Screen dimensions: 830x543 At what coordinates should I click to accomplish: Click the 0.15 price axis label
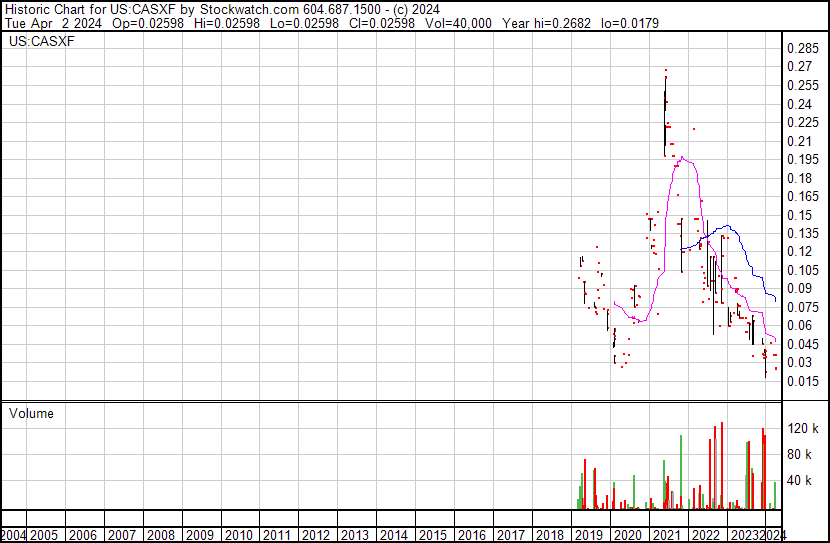coord(799,215)
